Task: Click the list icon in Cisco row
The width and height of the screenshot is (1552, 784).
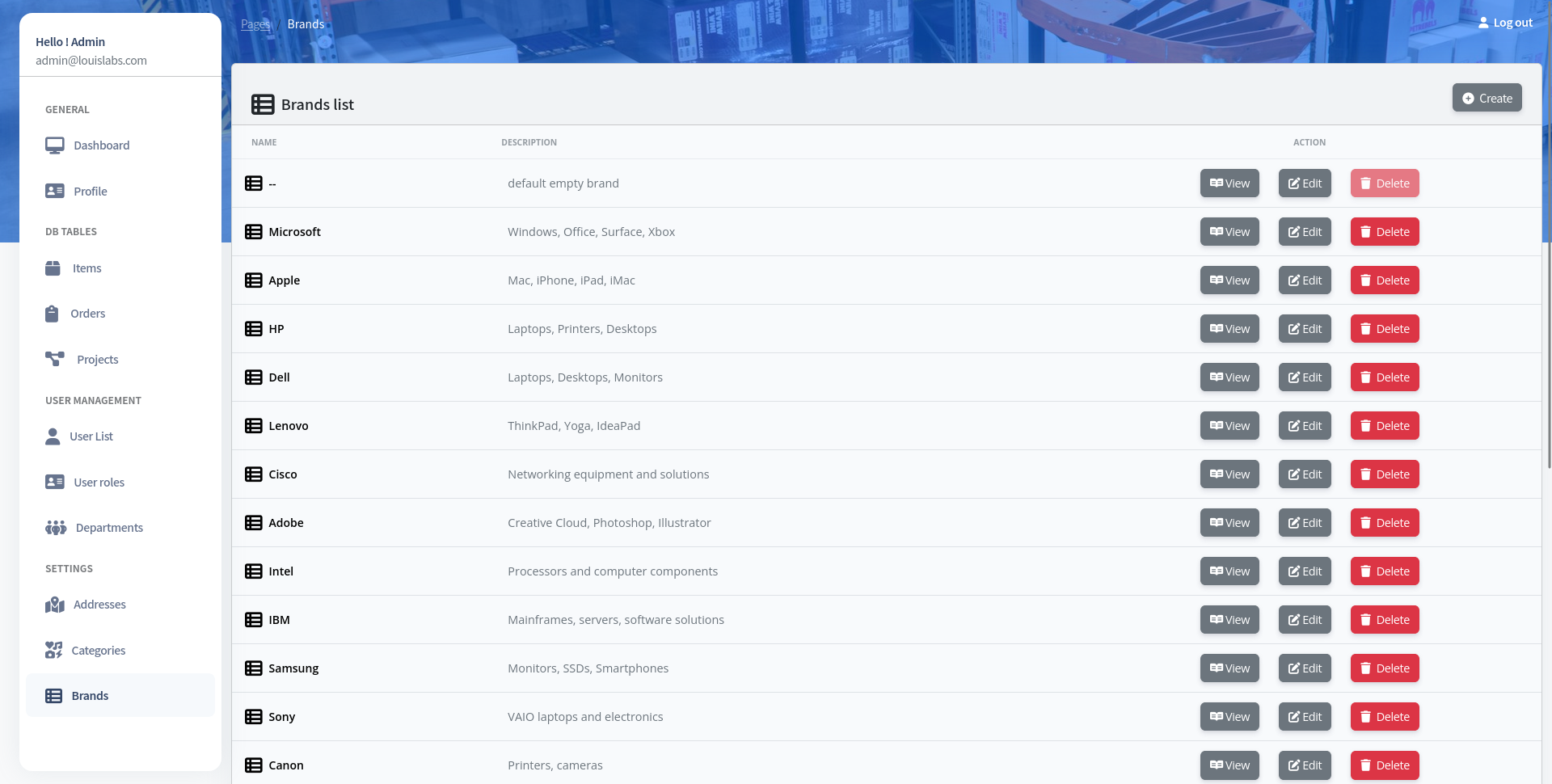Action: click(x=254, y=474)
